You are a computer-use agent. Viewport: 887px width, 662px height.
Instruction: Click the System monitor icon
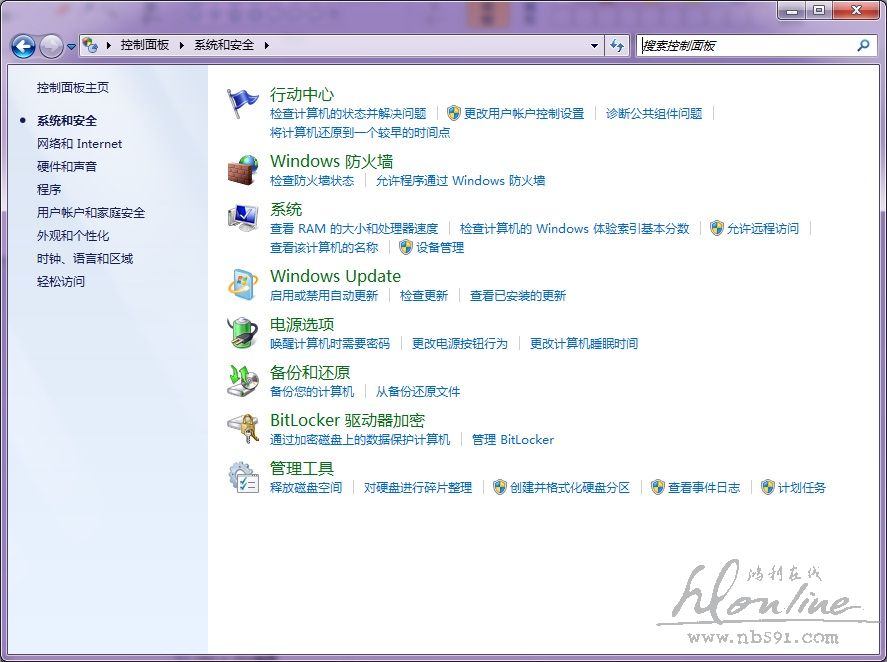[x=243, y=218]
